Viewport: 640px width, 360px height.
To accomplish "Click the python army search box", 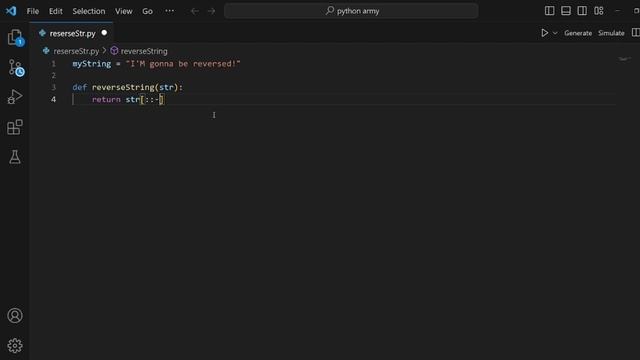I will pos(351,11).
